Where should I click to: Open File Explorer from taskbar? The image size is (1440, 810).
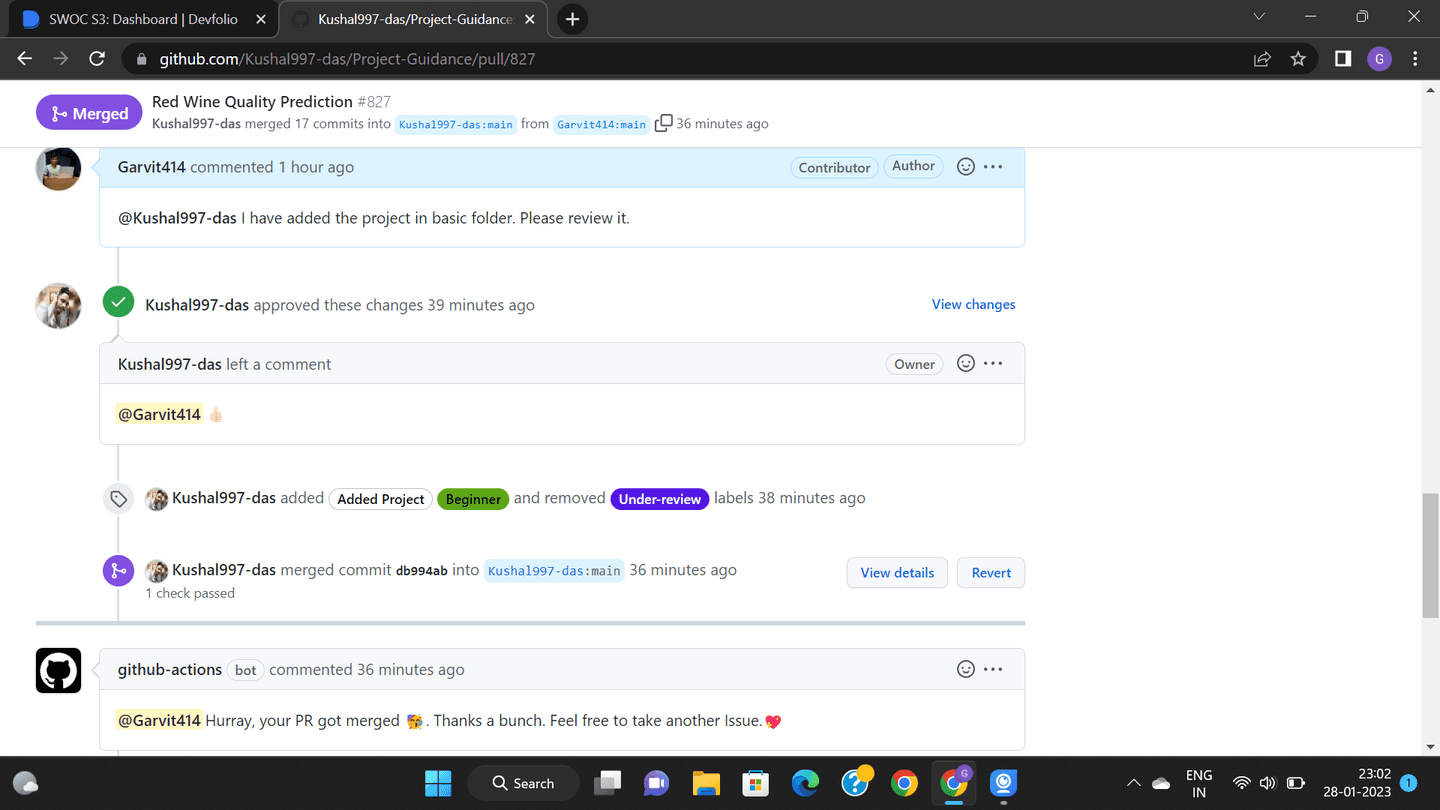click(706, 783)
